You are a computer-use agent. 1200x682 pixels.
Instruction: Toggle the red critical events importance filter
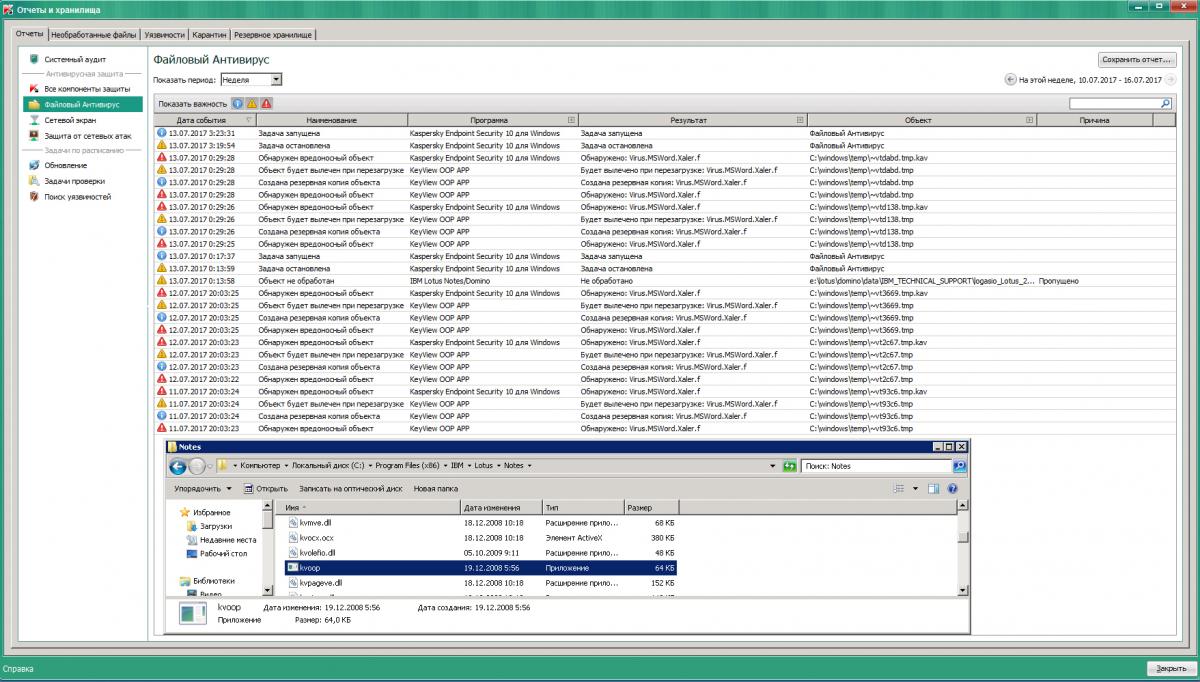tap(266, 103)
